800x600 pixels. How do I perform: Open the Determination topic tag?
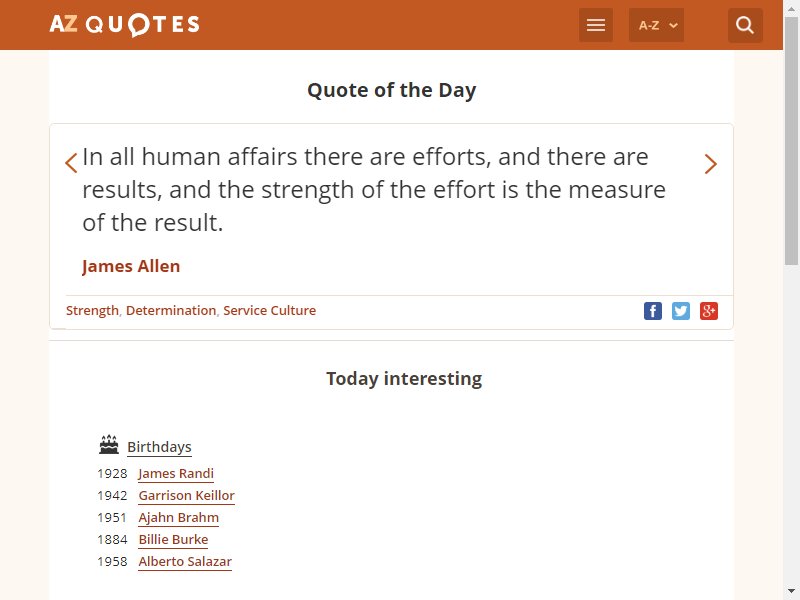tap(171, 311)
